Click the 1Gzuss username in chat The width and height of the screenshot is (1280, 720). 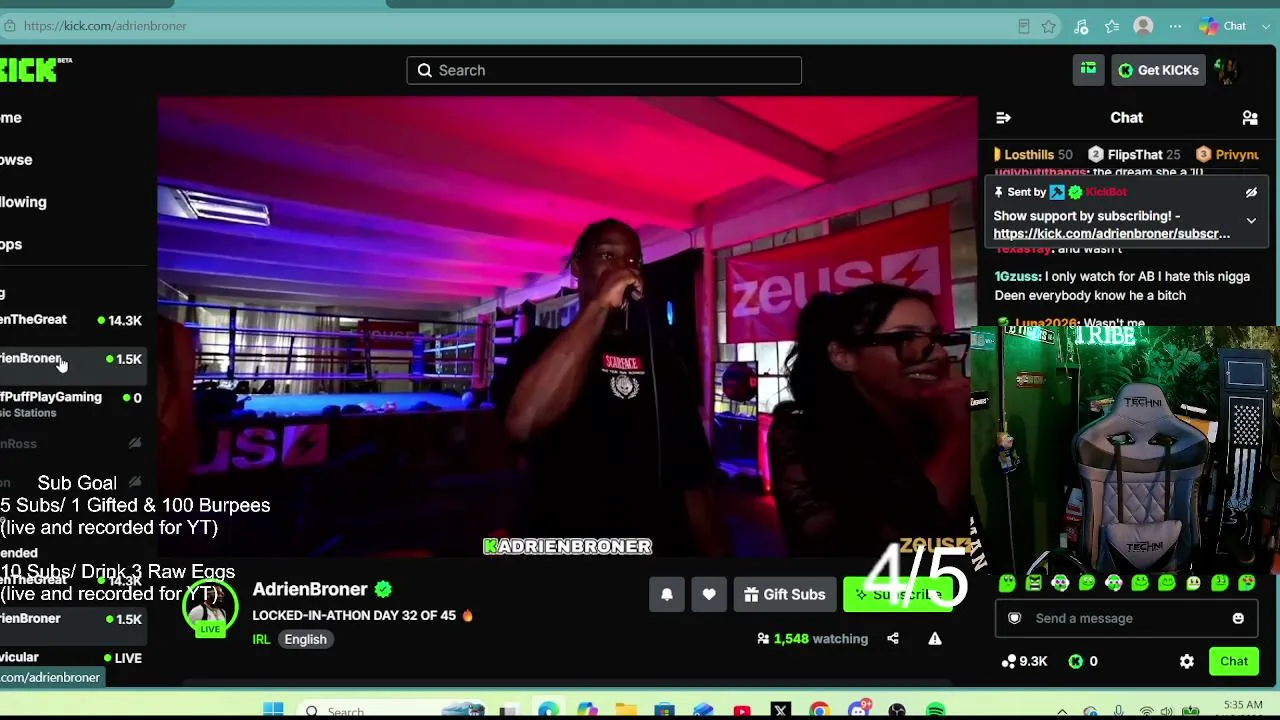coord(1017,277)
